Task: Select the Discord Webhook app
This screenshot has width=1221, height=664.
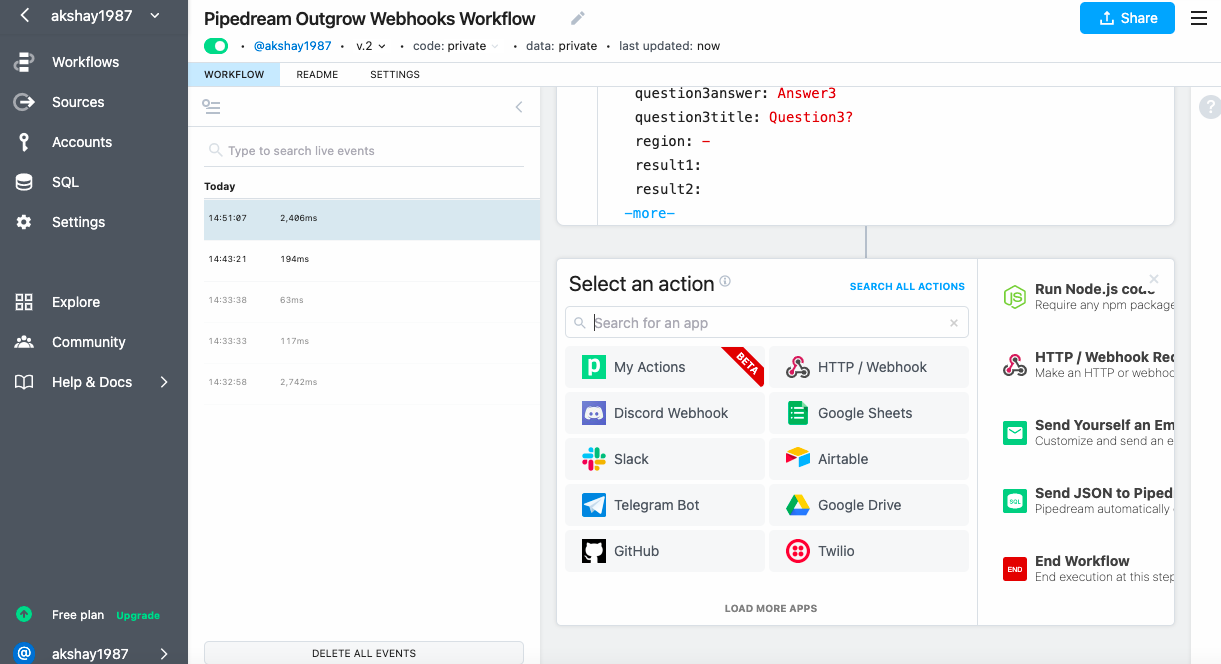Action: tap(665, 413)
